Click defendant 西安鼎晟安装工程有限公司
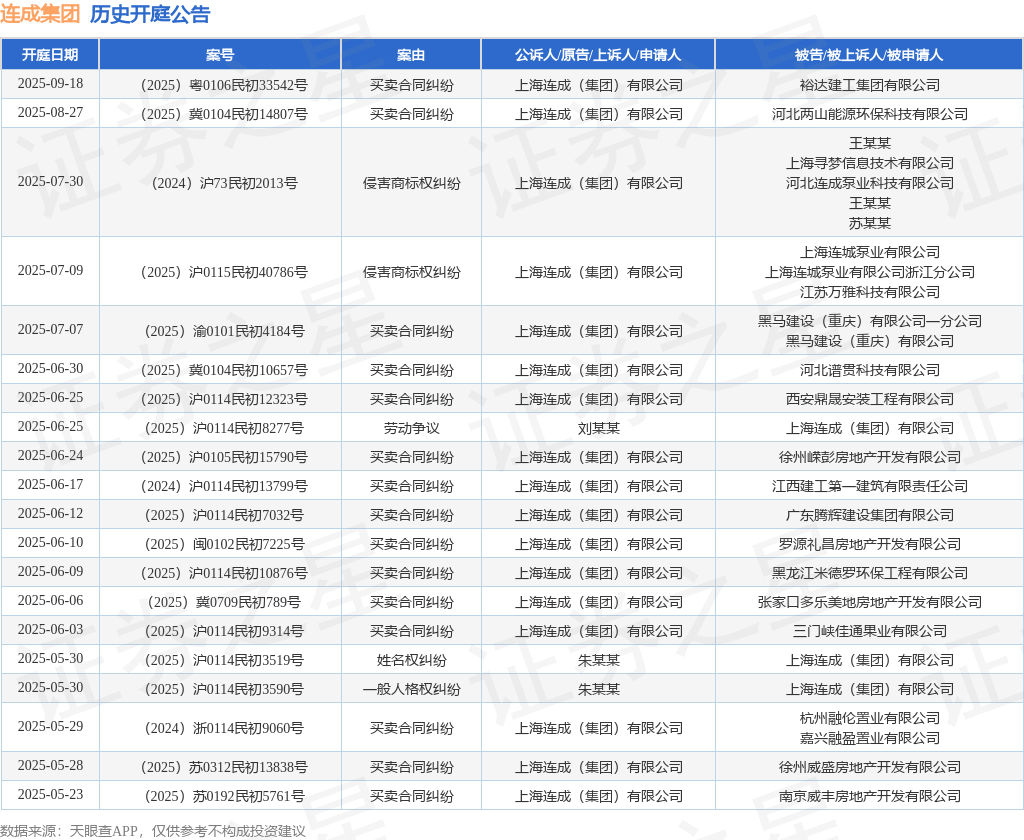This screenshot has width=1024, height=840. coord(869,399)
